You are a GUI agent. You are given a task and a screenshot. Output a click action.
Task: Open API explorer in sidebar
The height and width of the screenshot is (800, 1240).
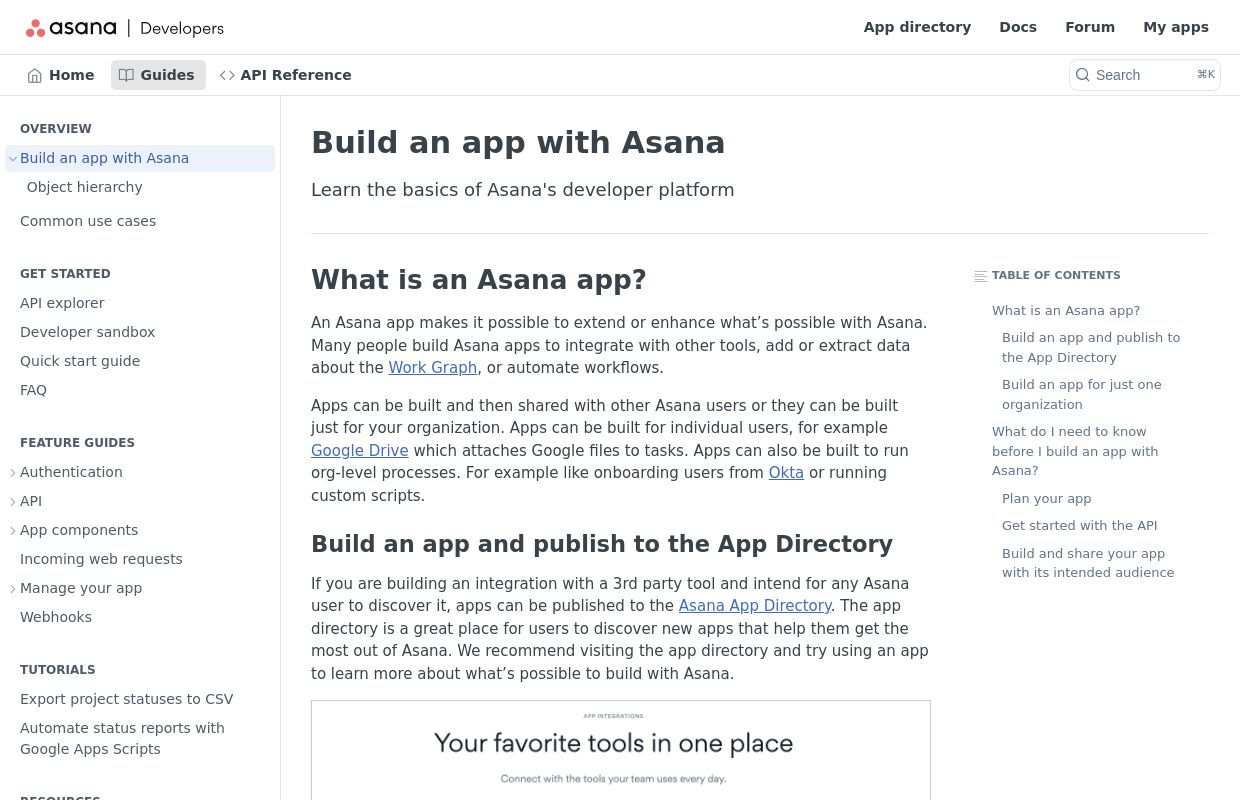coord(62,303)
